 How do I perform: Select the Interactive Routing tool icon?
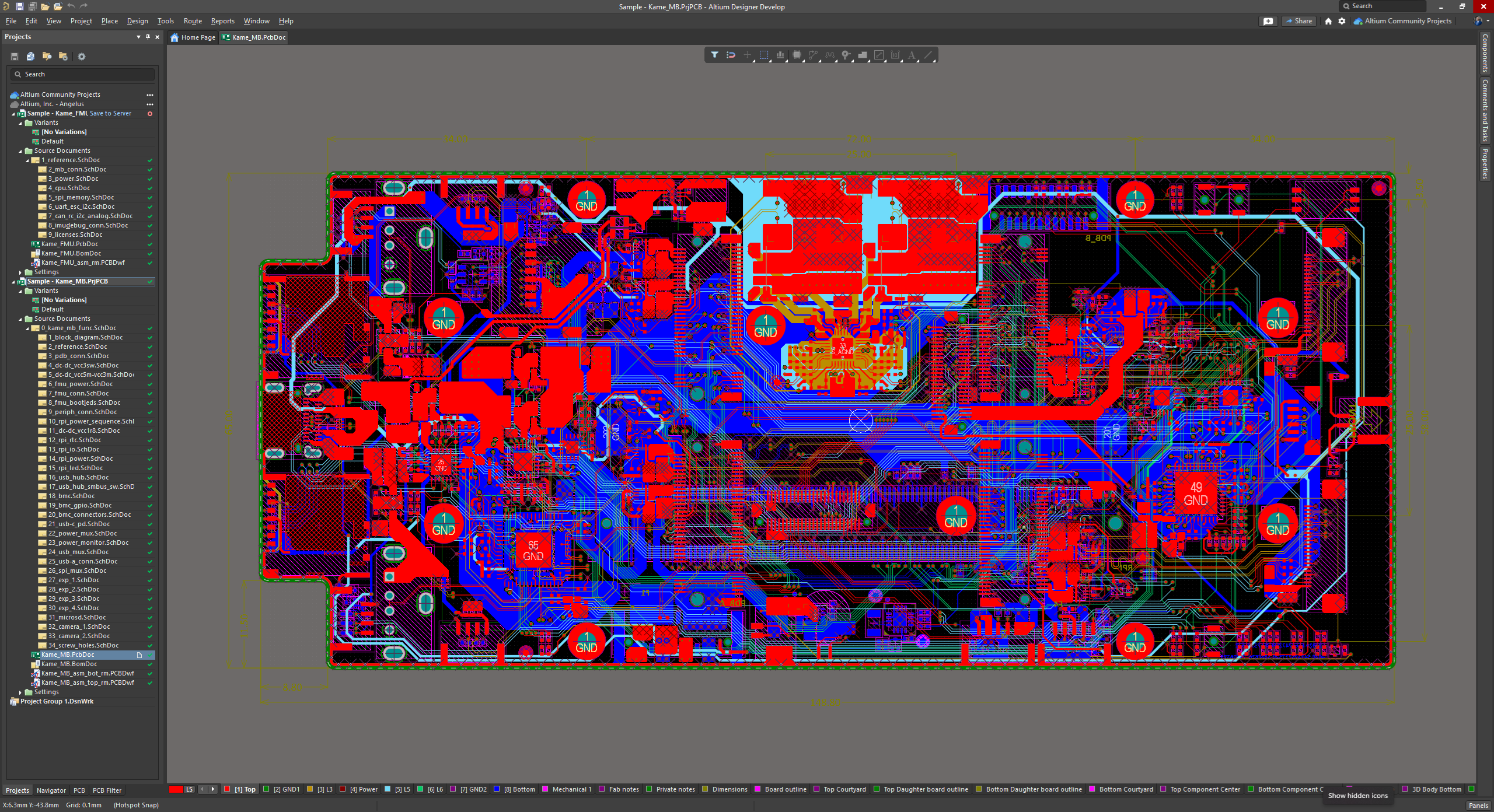point(814,55)
